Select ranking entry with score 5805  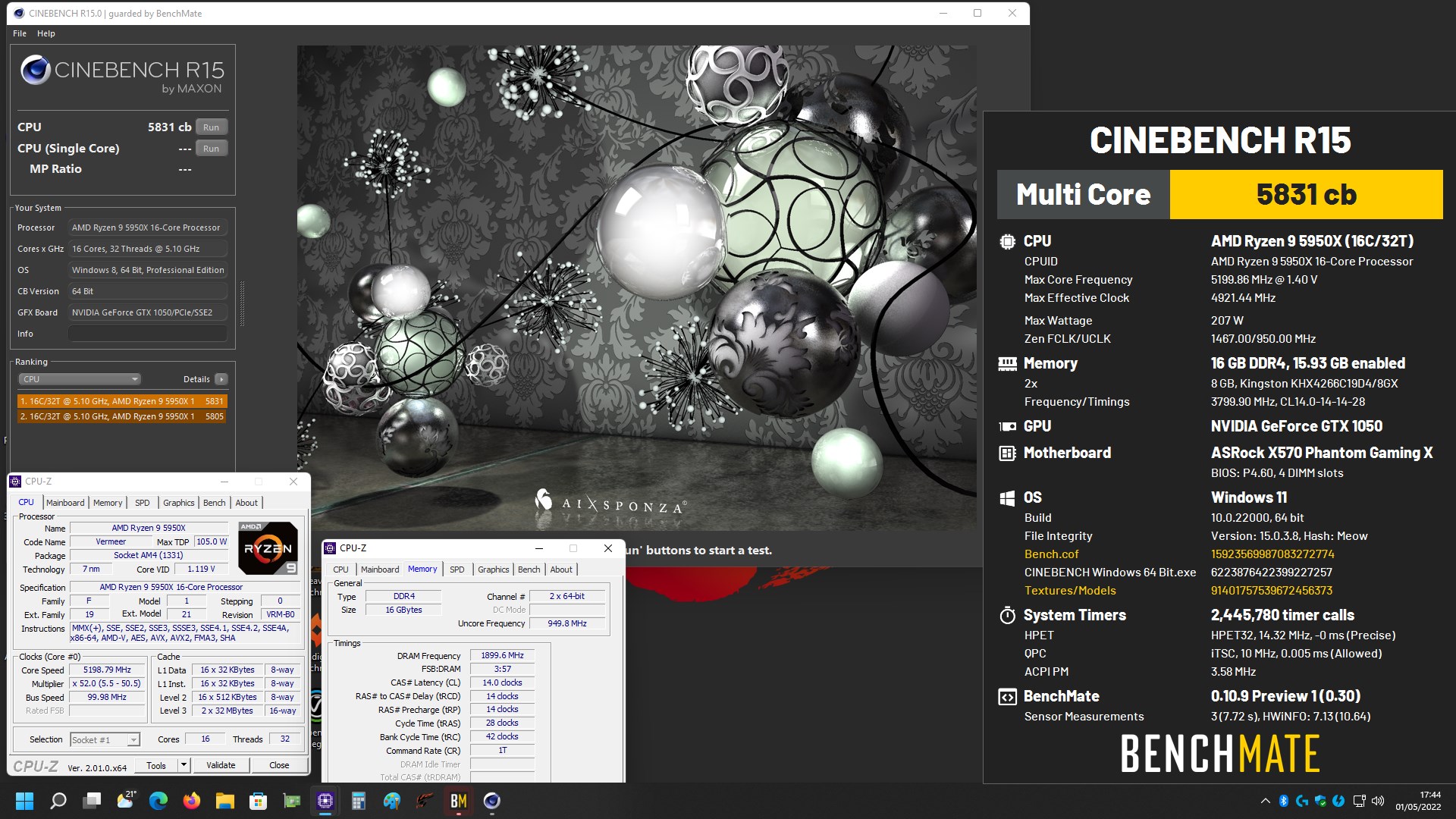122,416
